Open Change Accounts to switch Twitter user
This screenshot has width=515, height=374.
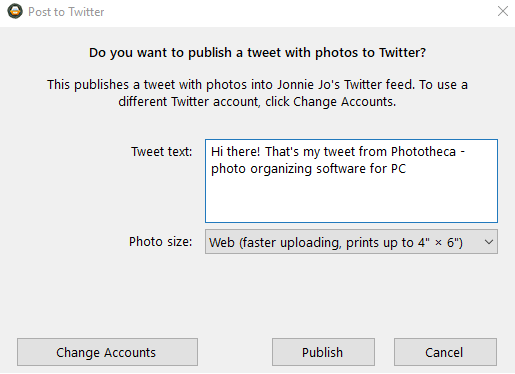click(x=107, y=352)
